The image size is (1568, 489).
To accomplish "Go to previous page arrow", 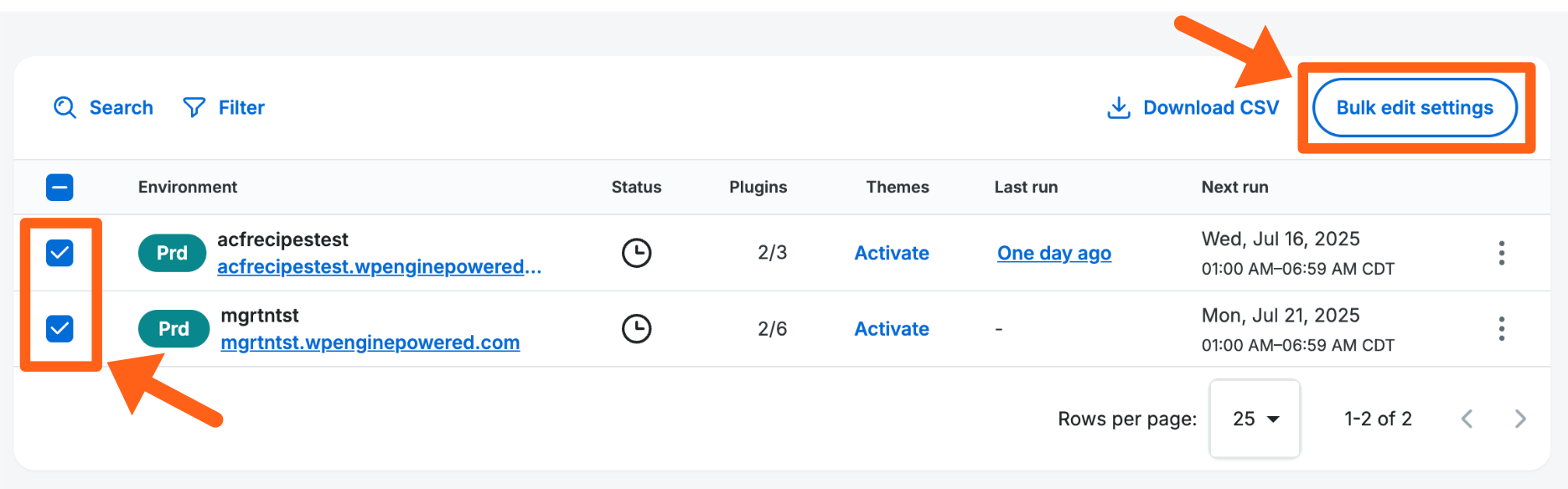I will (x=1467, y=419).
